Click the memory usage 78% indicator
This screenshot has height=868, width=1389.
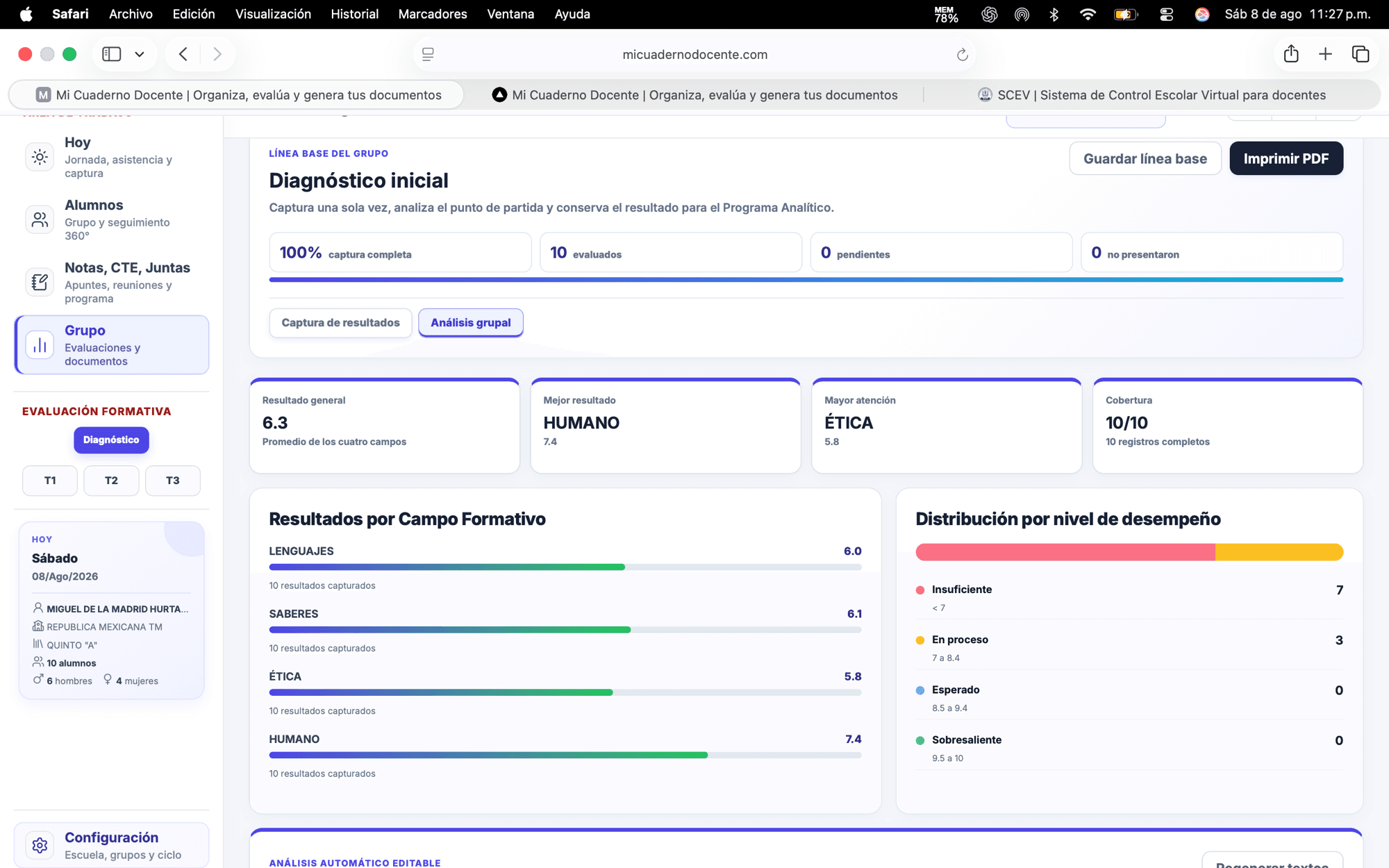946,14
